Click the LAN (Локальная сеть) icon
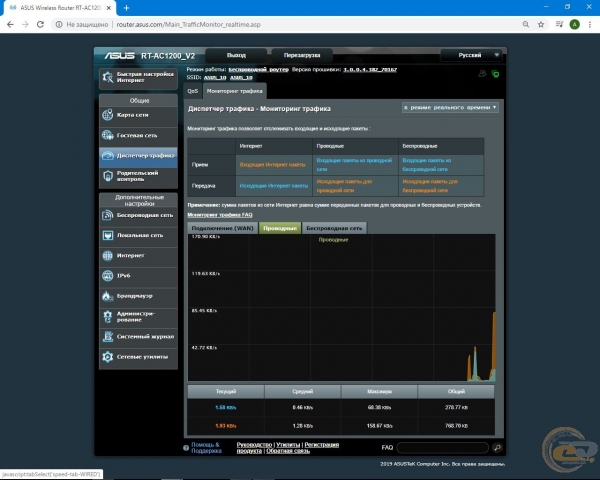 (x=108, y=235)
